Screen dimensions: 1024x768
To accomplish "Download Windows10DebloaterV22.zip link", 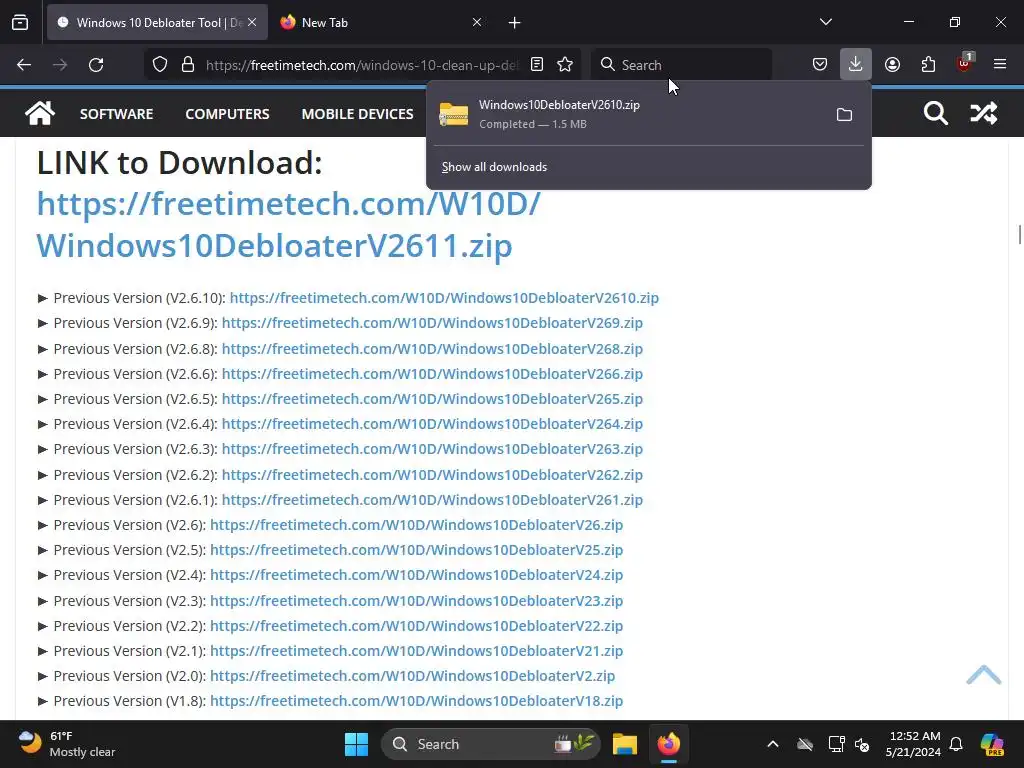I will (417, 626).
